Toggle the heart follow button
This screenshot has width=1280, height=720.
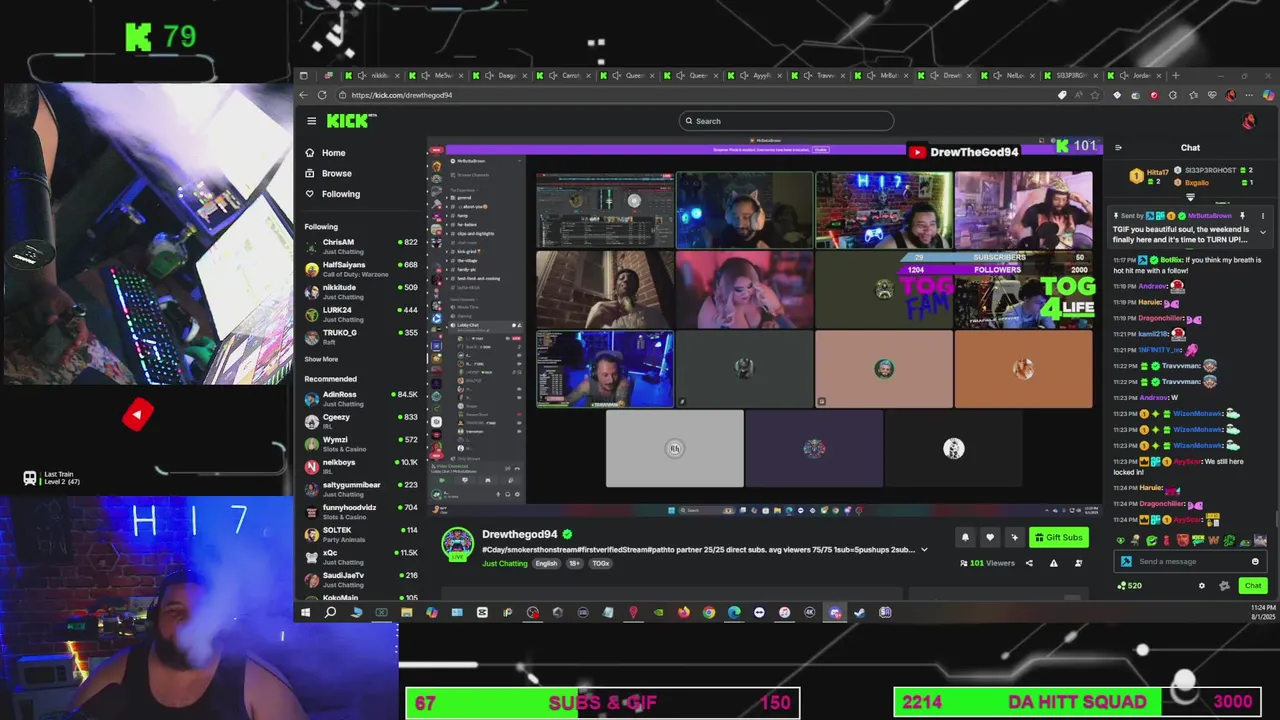click(x=990, y=537)
